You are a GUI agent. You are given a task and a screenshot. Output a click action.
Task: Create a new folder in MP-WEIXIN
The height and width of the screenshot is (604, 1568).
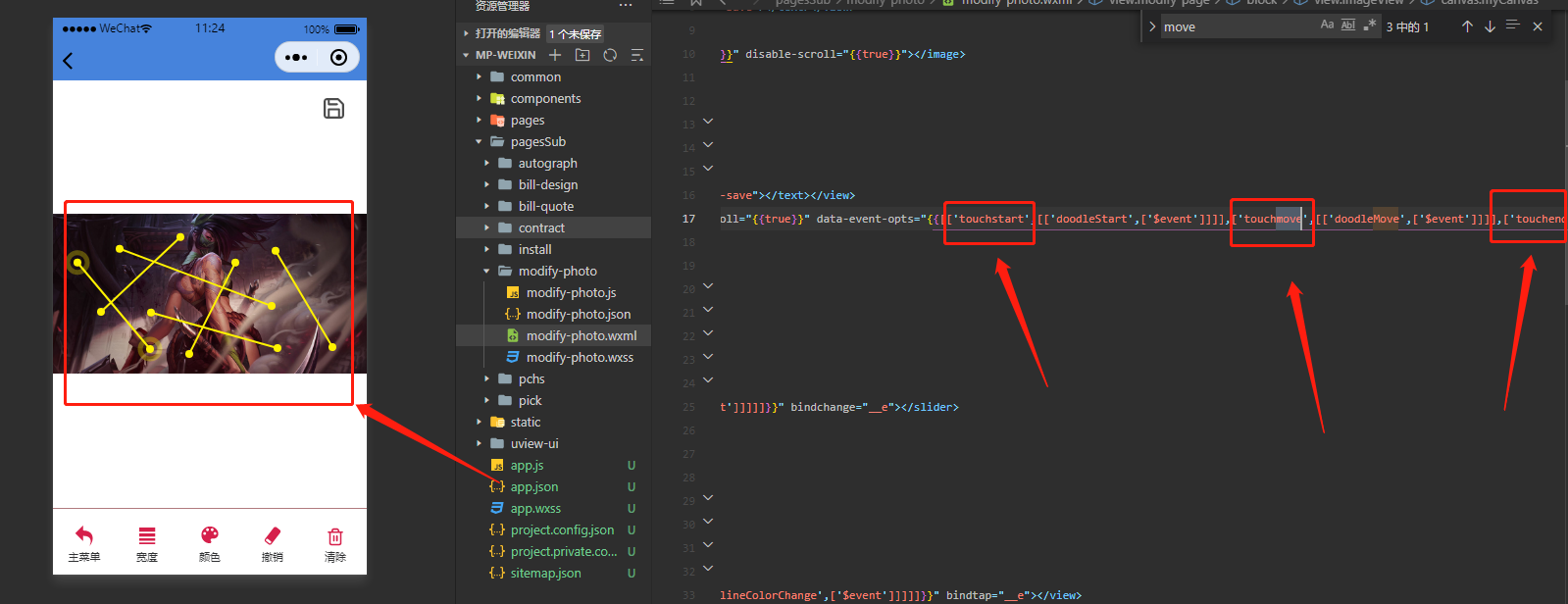582,55
